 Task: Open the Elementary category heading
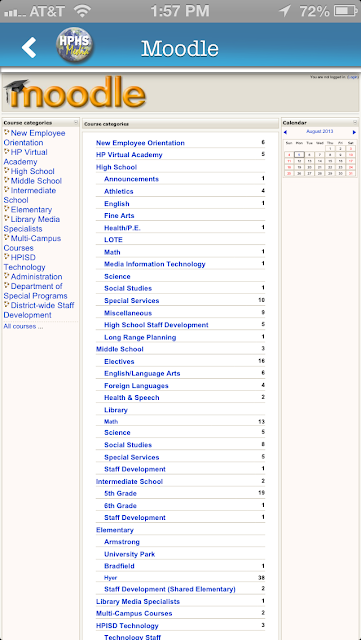point(115,530)
